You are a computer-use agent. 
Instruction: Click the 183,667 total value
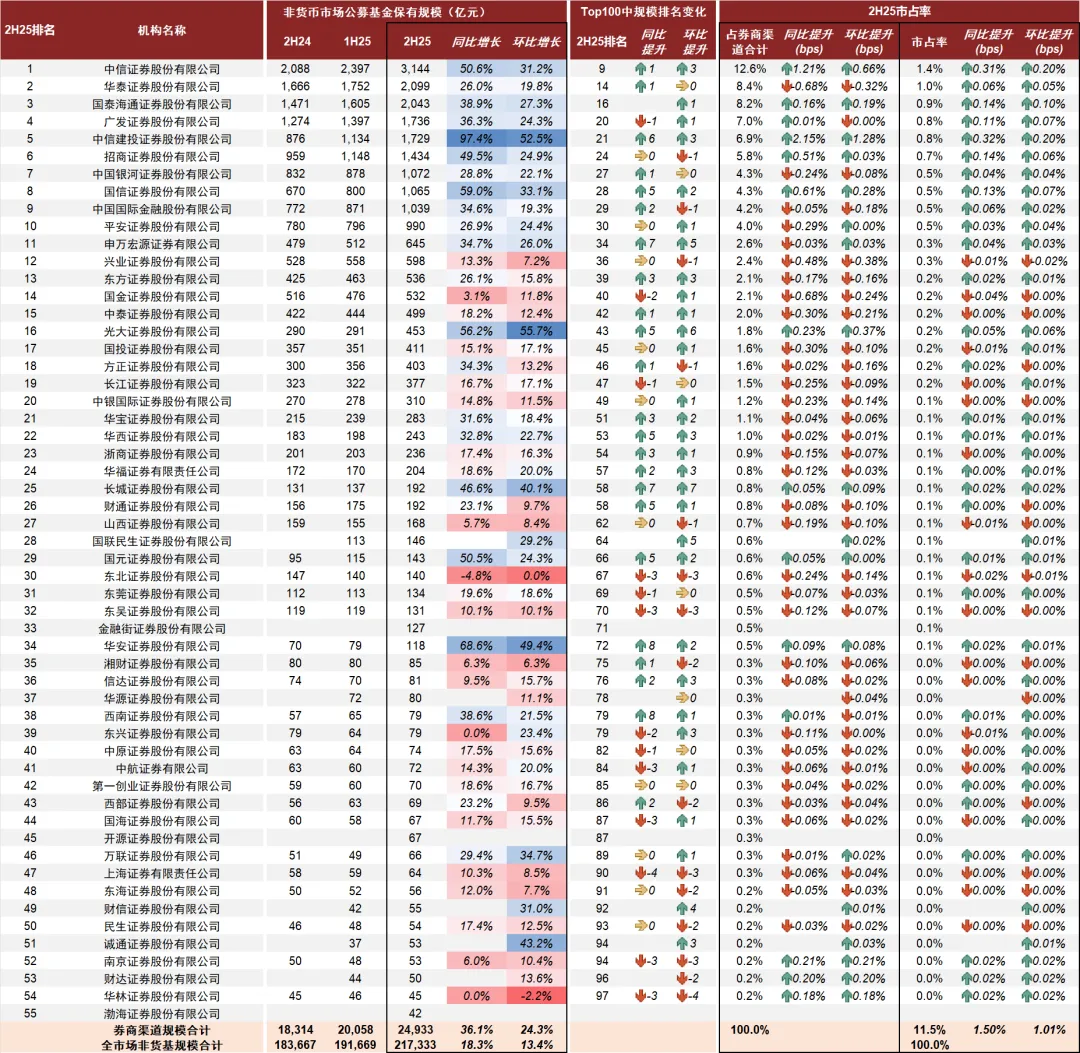[x=295, y=1045]
